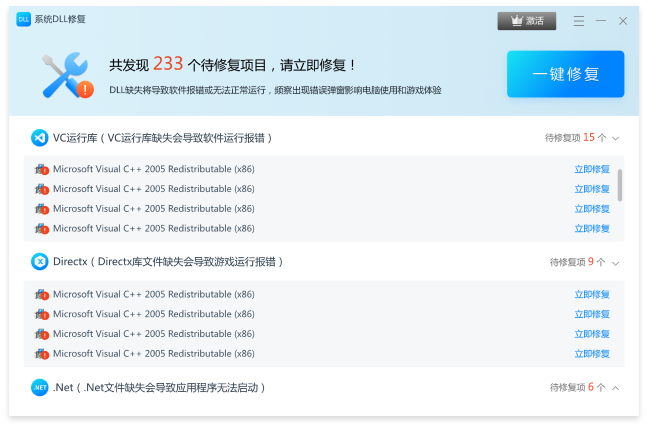Open the hamburger menu in title bar
Screen dimensions: 648x428
point(579,21)
